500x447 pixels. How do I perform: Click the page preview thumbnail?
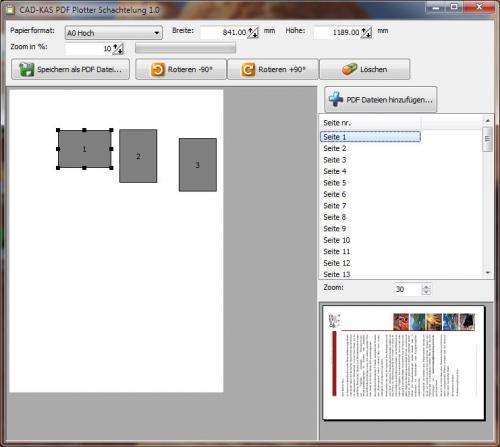click(x=403, y=363)
